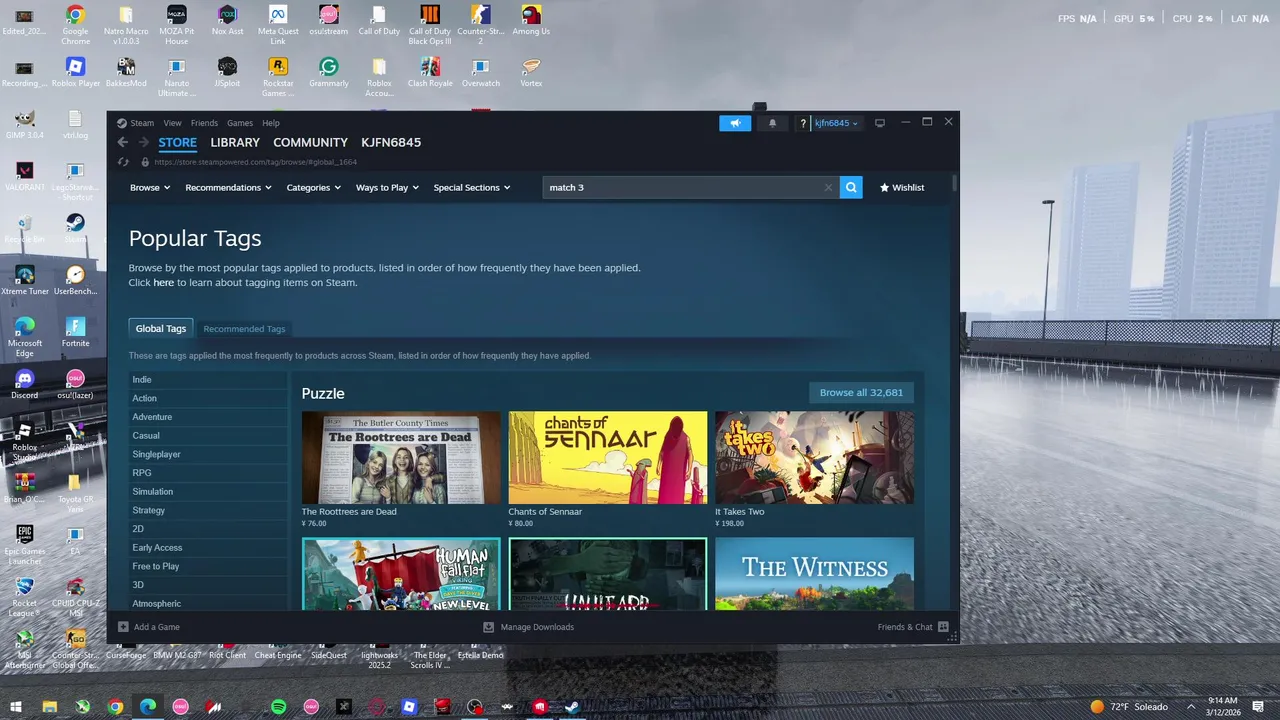Open the Wishlist link
The width and height of the screenshot is (1280, 720).
(x=901, y=187)
